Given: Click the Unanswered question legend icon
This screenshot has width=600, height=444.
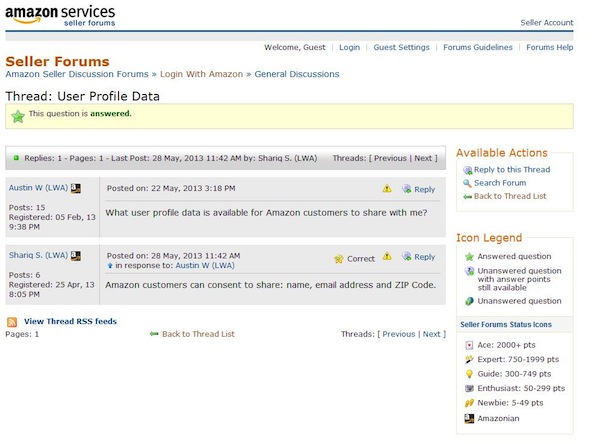Looking at the screenshot, I should pyautogui.click(x=469, y=301).
